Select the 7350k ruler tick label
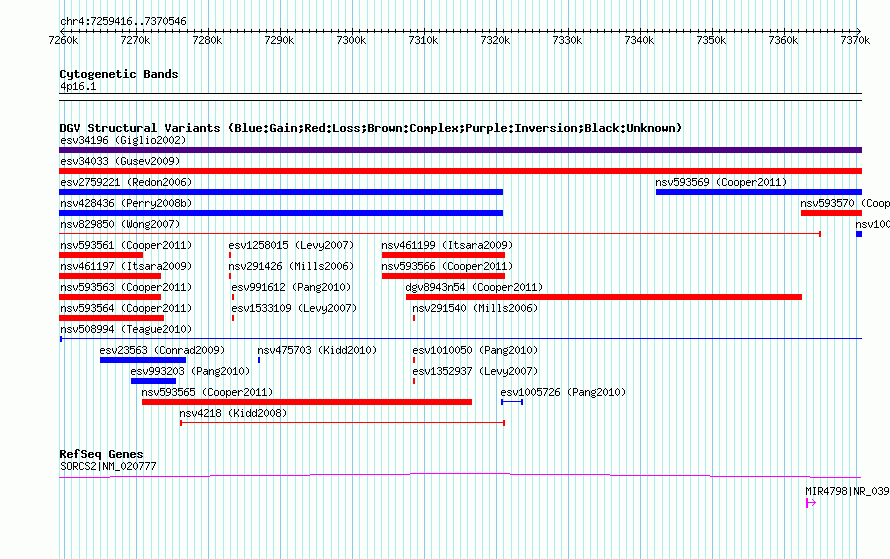 click(x=711, y=40)
